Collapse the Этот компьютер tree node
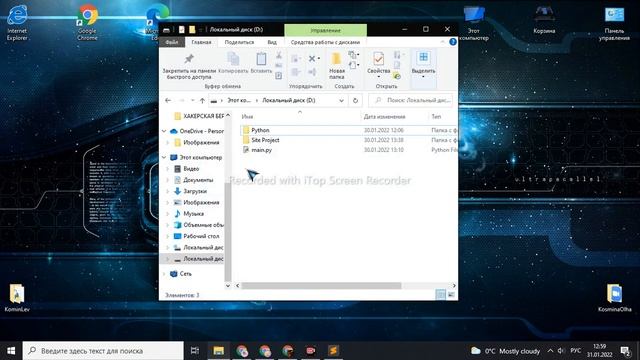The height and width of the screenshot is (360, 640). pos(164,157)
